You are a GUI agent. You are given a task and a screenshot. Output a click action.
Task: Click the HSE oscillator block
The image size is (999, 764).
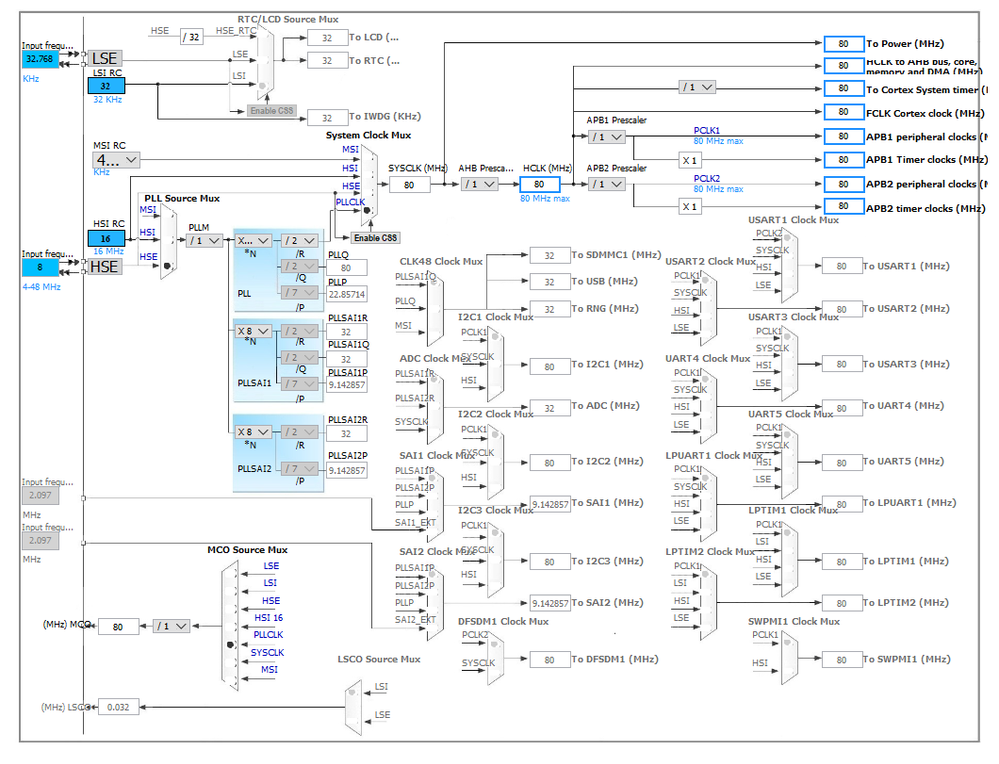click(104, 267)
